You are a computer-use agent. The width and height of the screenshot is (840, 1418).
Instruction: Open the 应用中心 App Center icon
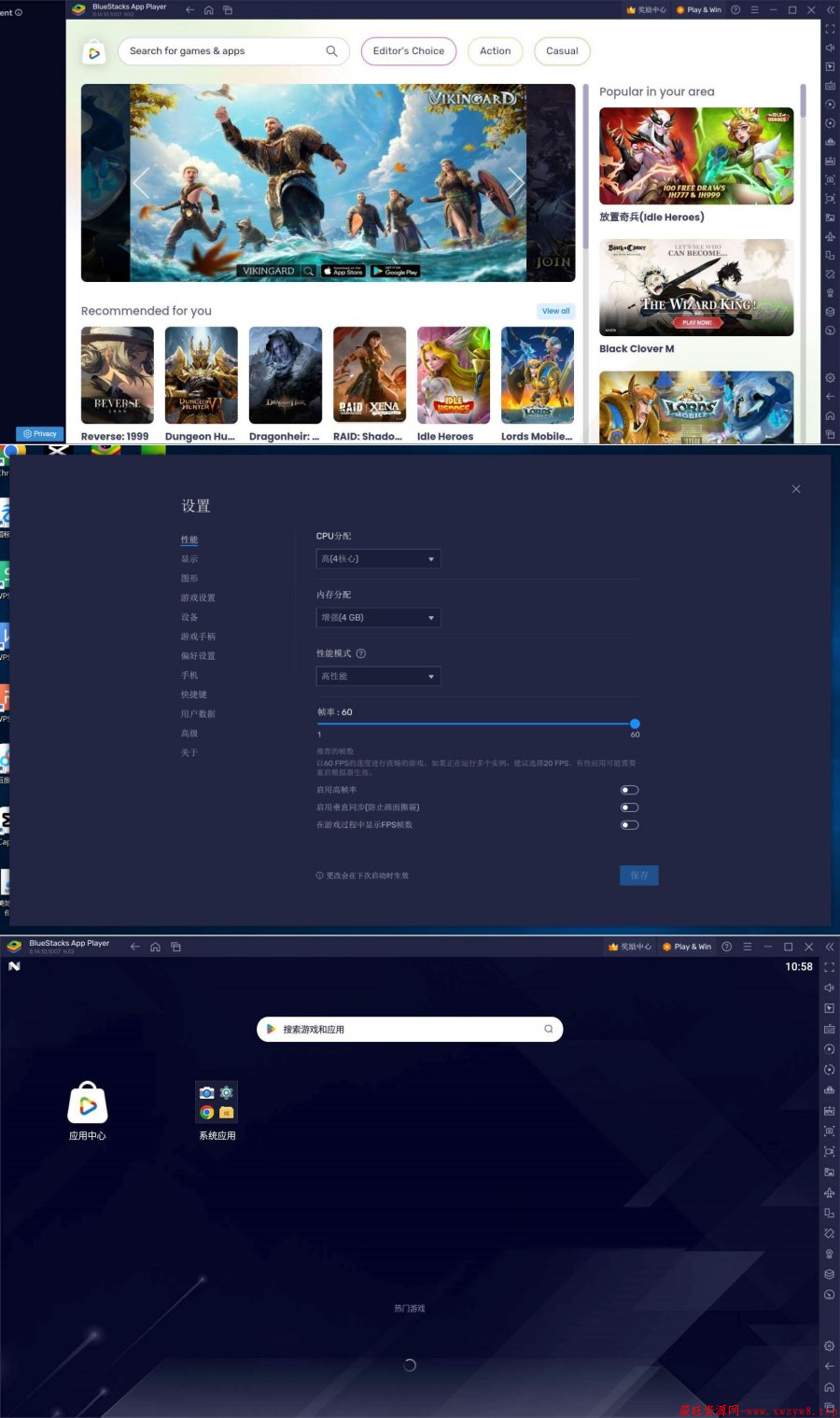(88, 1103)
